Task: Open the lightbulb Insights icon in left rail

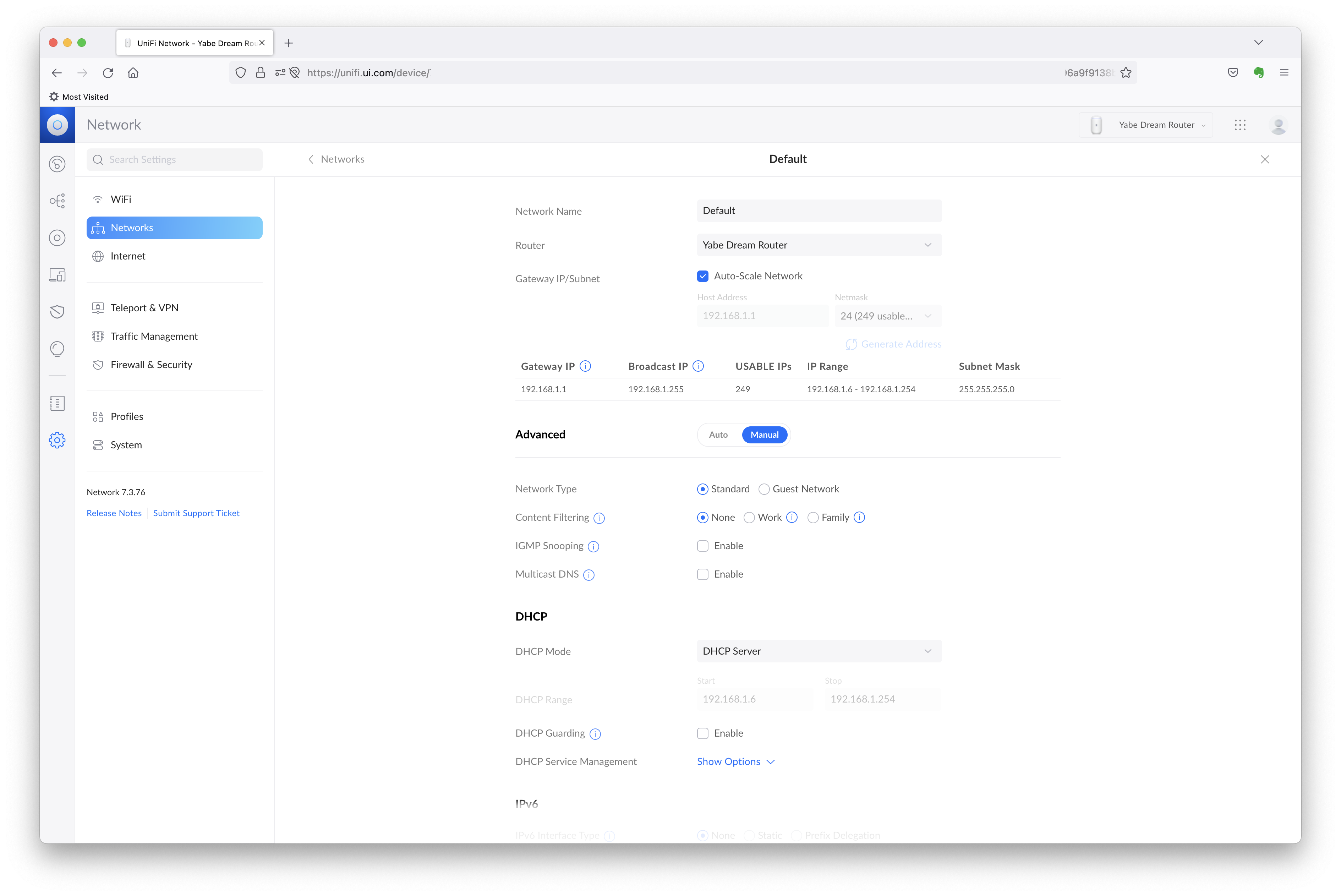Action: tap(57, 349)
